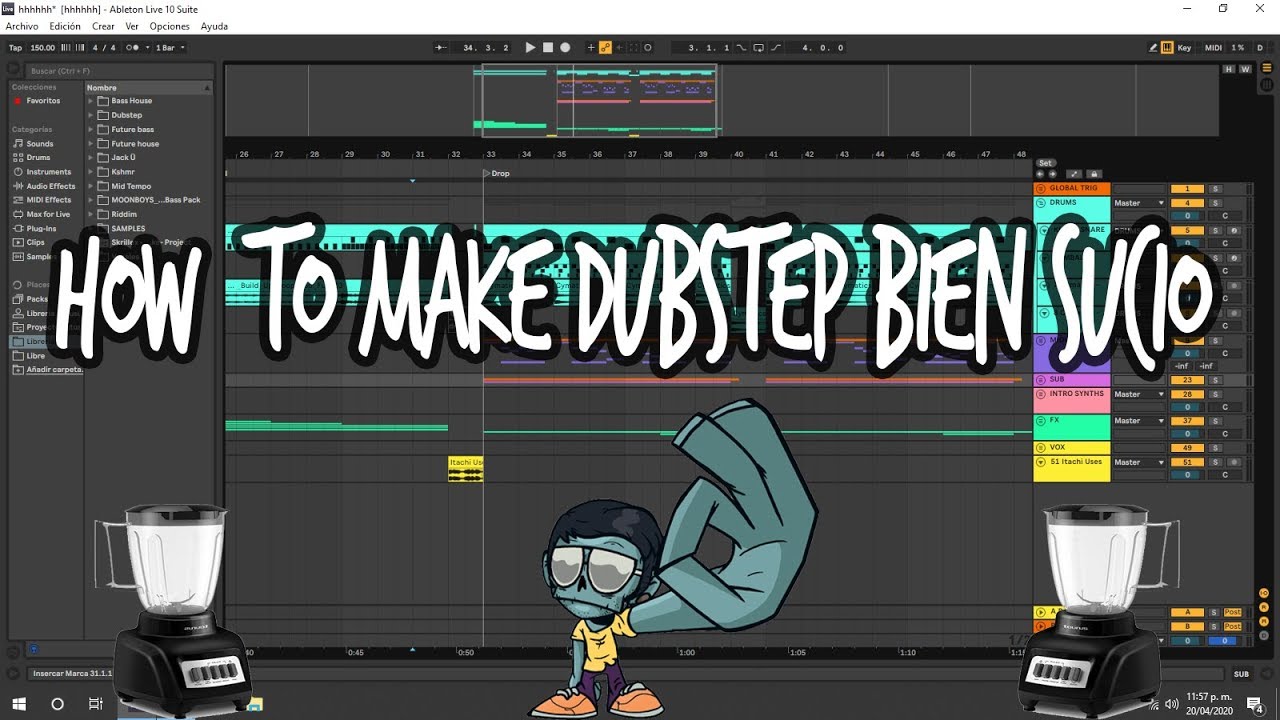The image size is (1280, 720).
Task: Click INTRO SYNTHS track volume field
Action: 1187,407
